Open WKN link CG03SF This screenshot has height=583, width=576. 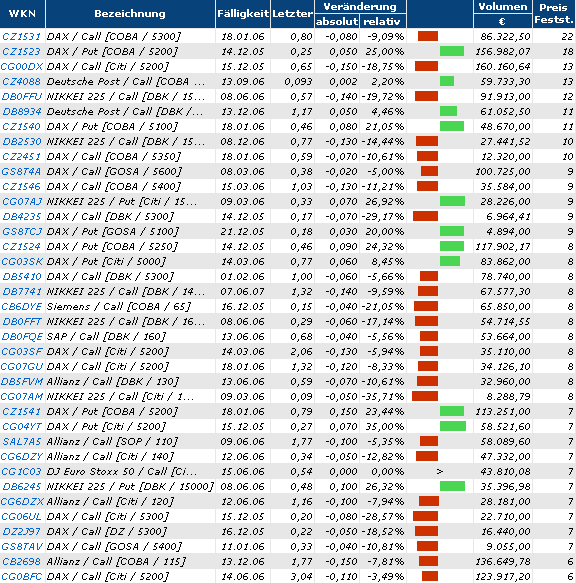[22, 351]
